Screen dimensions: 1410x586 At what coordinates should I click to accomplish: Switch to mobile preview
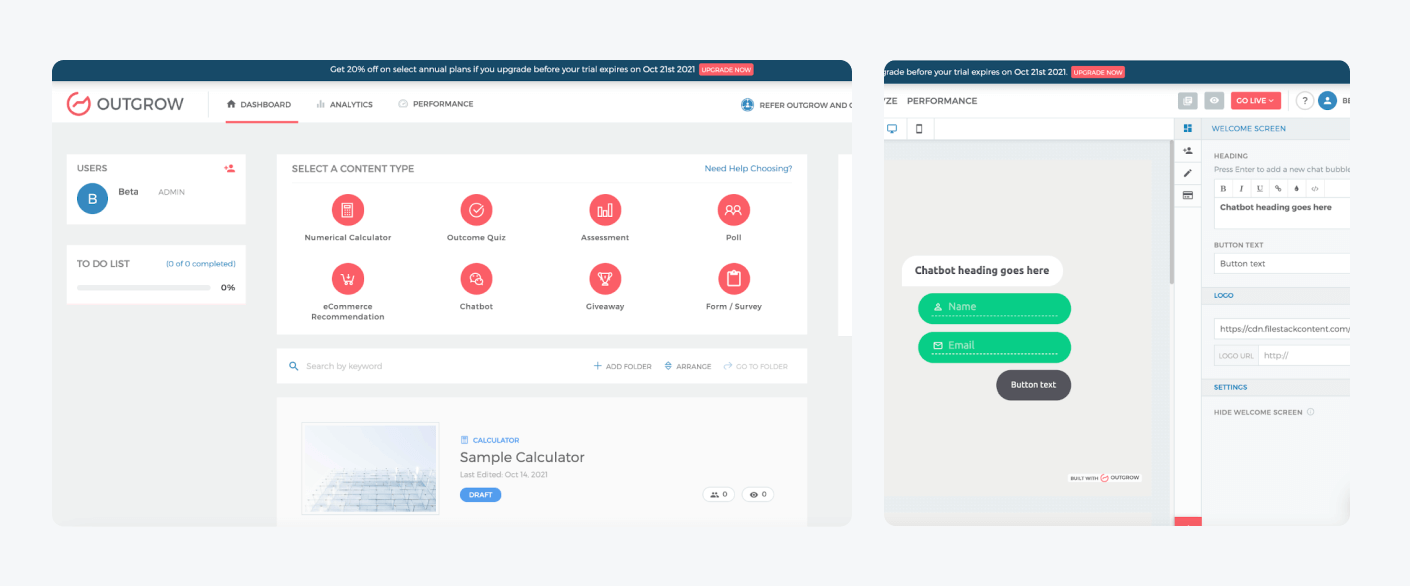pos(919,128)
